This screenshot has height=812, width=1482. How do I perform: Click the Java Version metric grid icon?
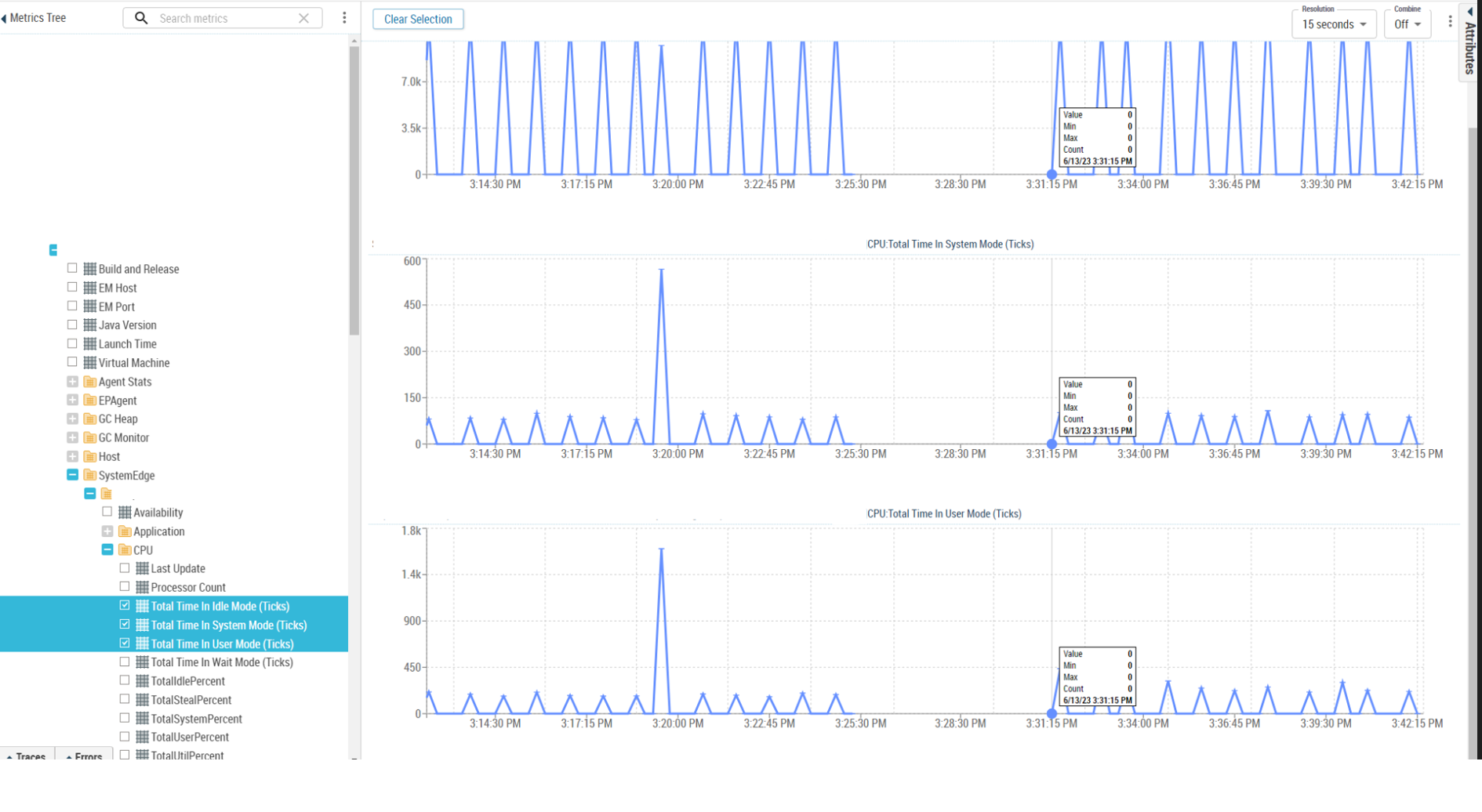pos(90,325)
